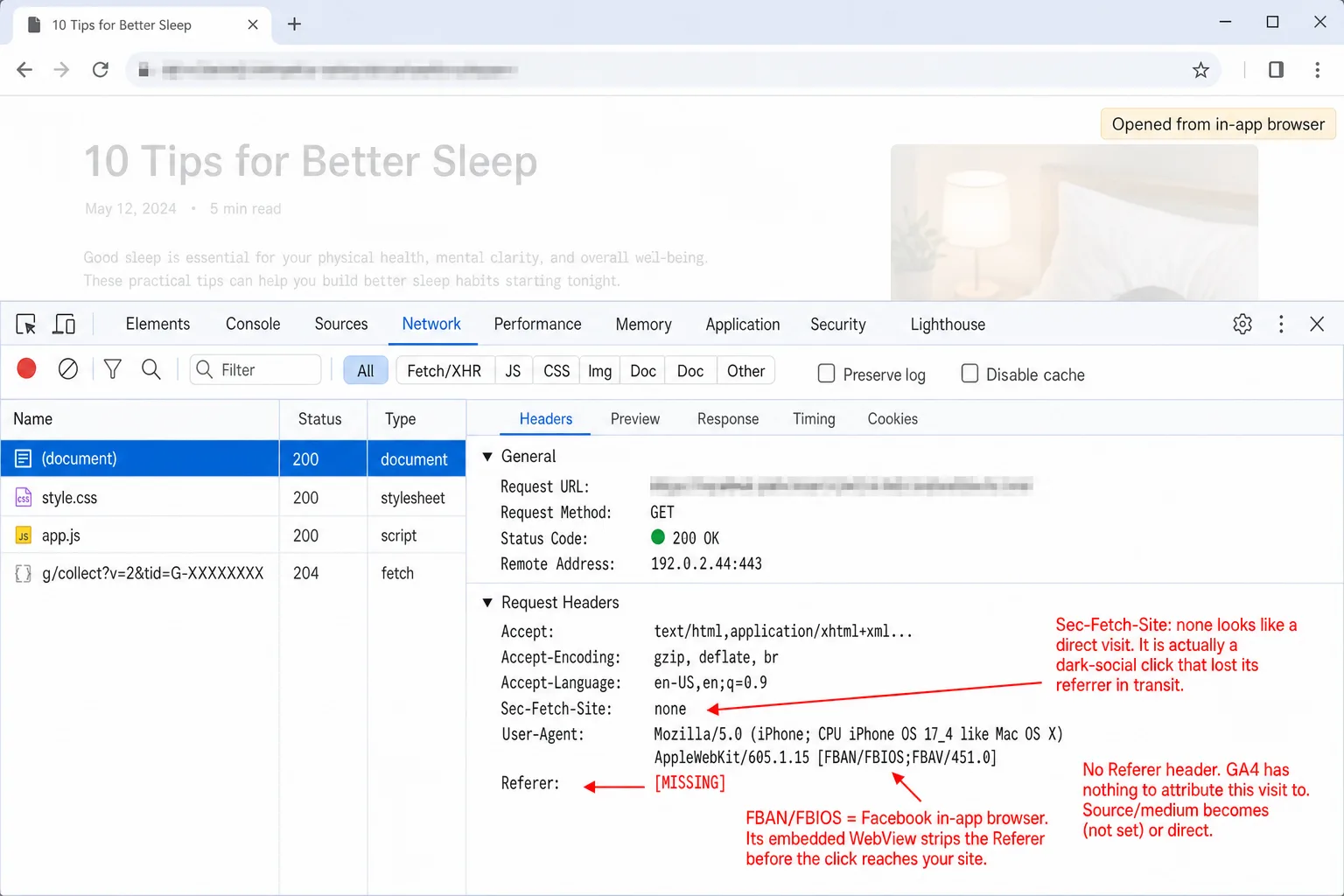Collapse the General section
Screen dimensions: 1344x896
point(487,457)
